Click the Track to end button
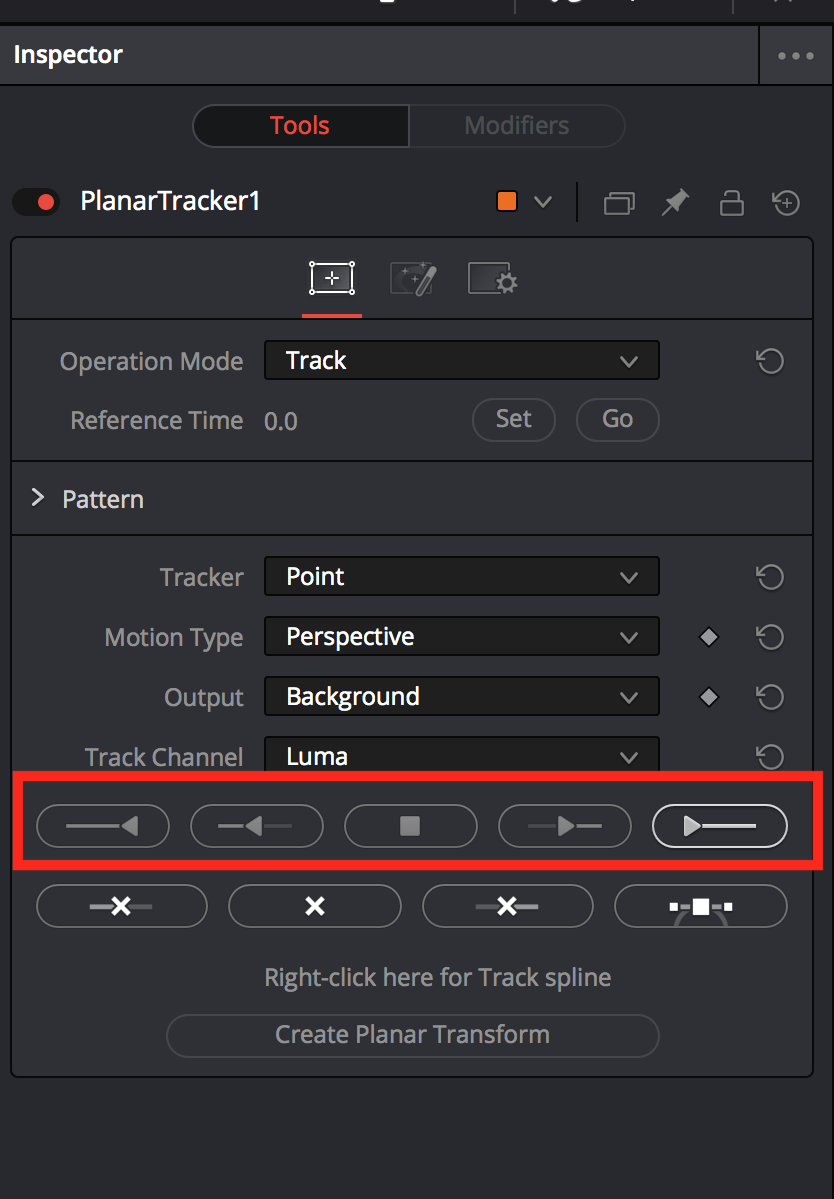The height and width of the screenshot is (1199, 834). pyautogui.click(x=719, y=826)
